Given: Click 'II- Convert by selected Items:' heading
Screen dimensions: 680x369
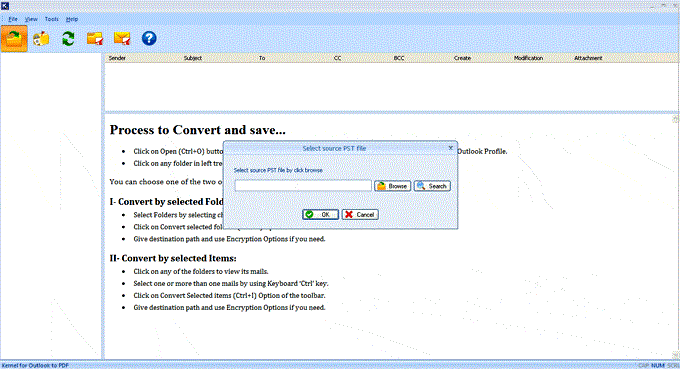Looking at the screenshot, I should pos(173,258).
